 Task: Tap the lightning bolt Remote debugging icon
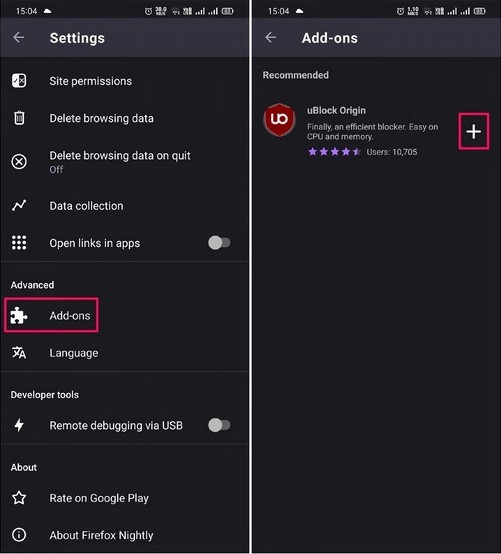19,425
